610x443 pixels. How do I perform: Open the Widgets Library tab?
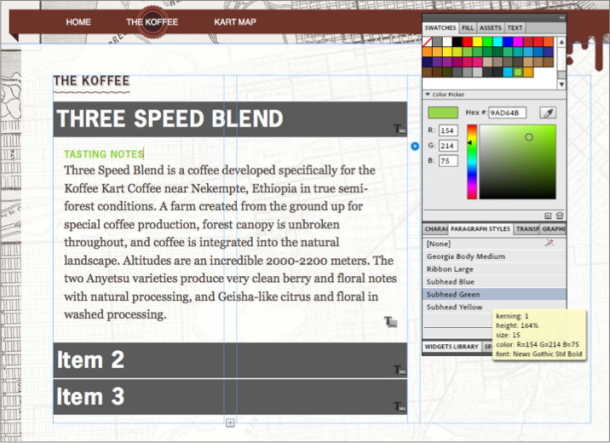click(x=452, y=347)
